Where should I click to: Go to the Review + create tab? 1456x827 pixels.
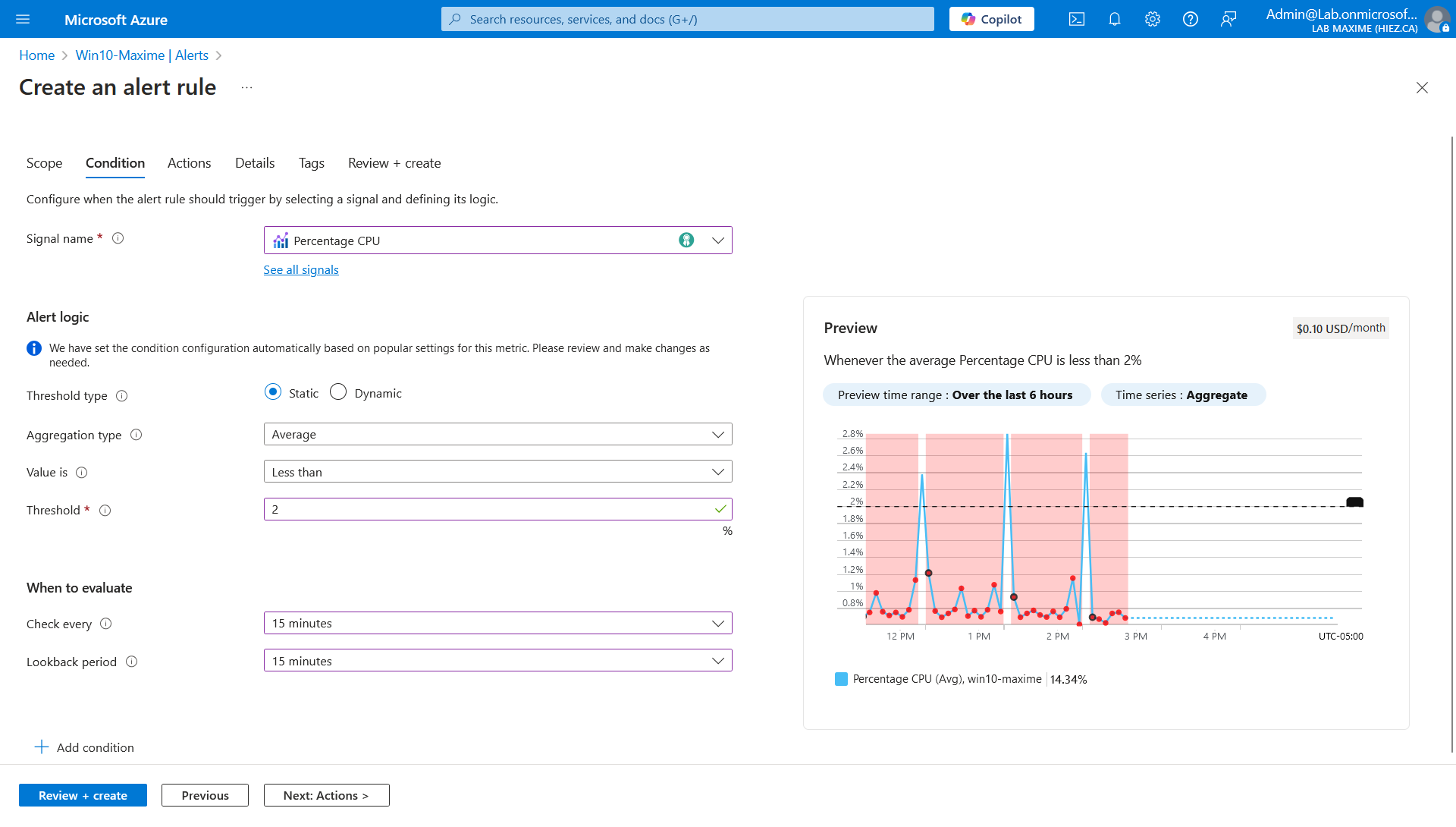(x=394, y=163)
